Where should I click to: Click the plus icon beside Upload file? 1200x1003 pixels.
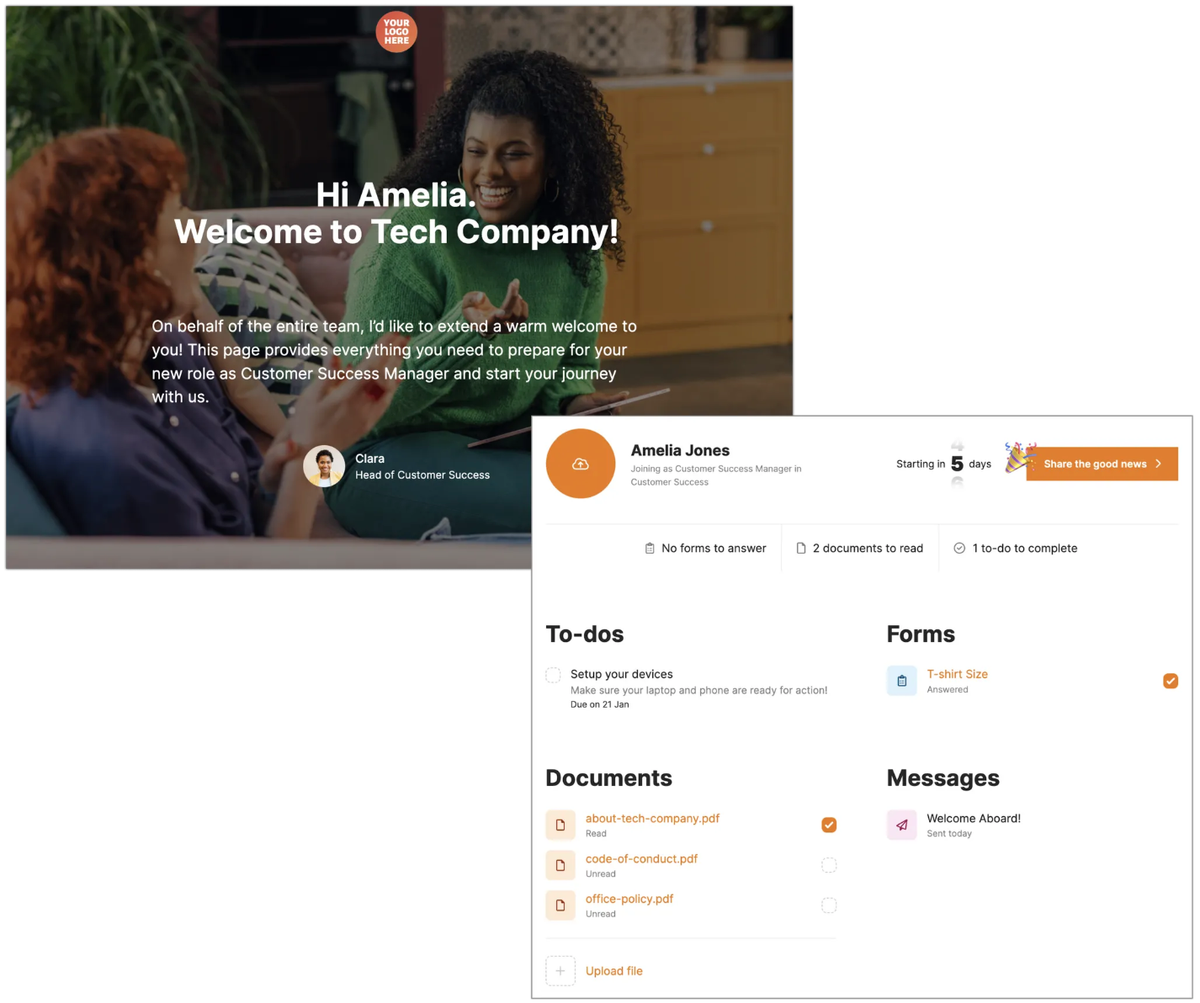click(x=561, y=971)
